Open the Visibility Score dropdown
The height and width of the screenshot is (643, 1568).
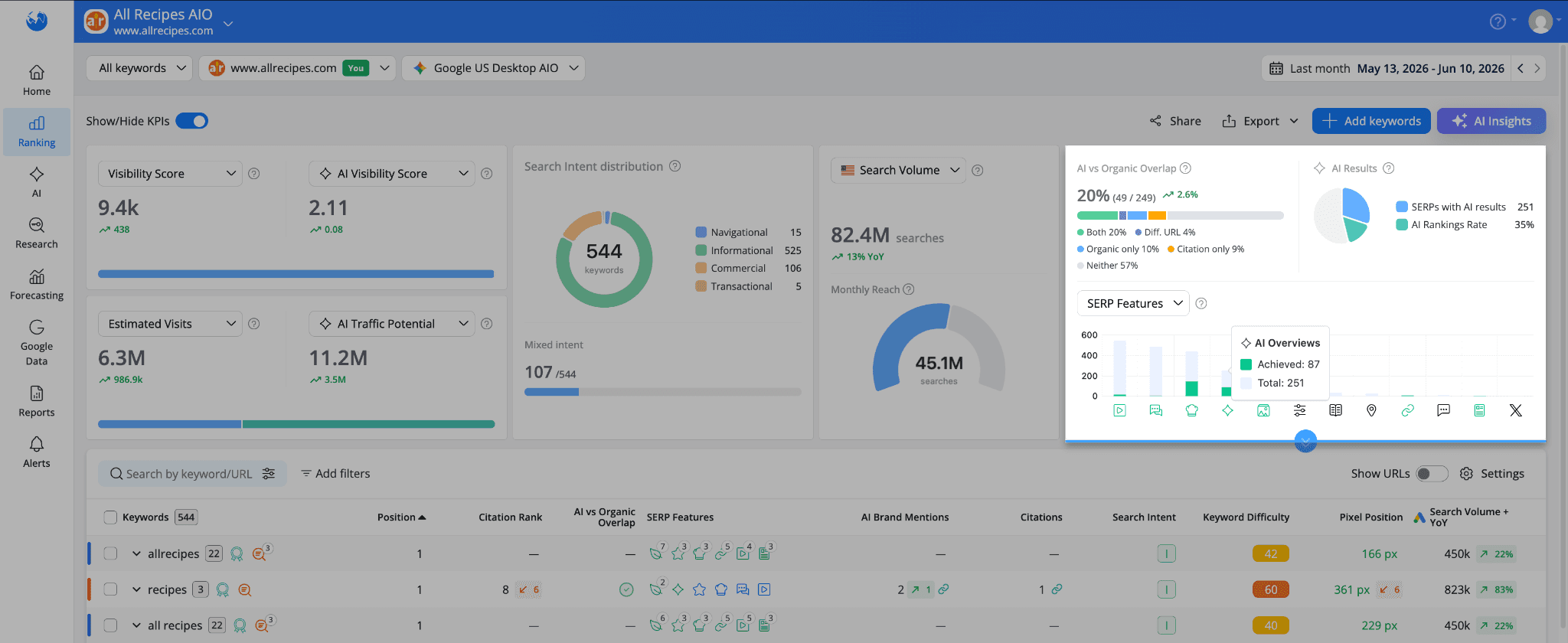pyautogui.click(x=170, y=174)
